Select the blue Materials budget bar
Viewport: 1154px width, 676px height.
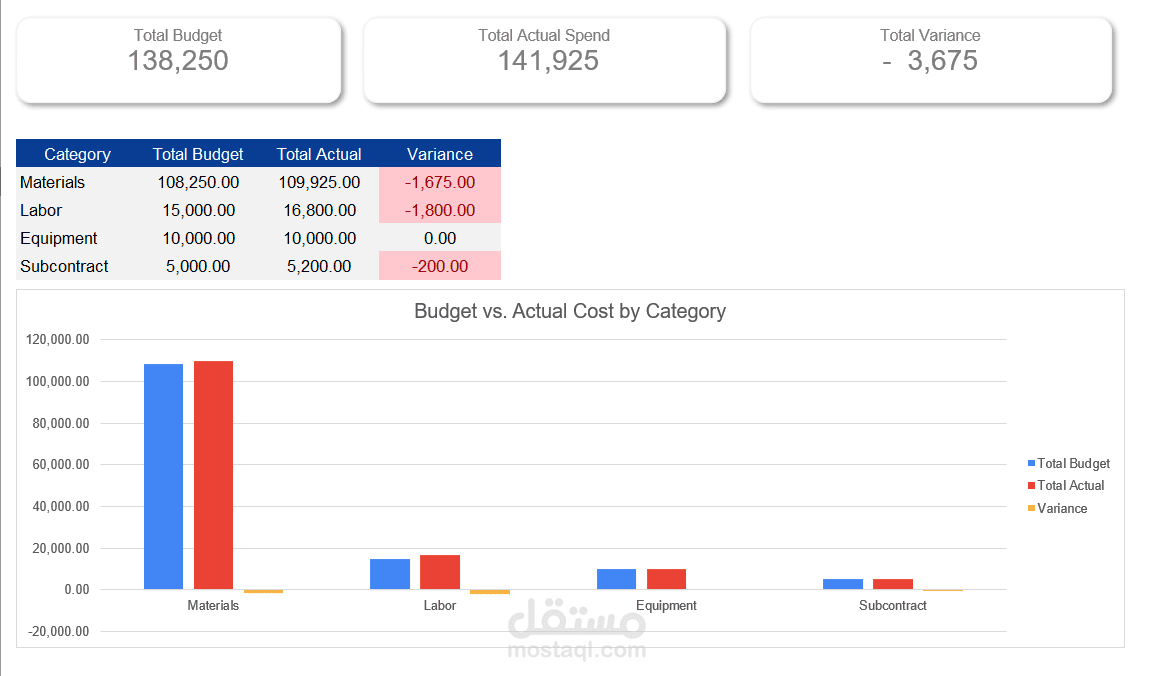coord(163,477)
